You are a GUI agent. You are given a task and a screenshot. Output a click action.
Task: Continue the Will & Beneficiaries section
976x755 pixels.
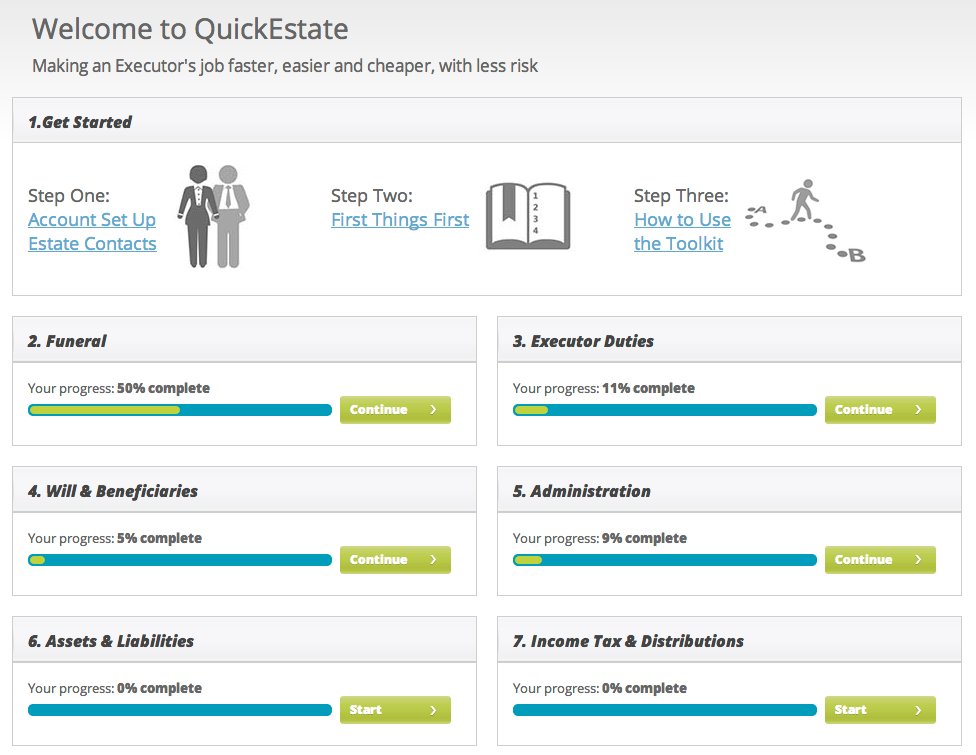[x=395, y=560]
